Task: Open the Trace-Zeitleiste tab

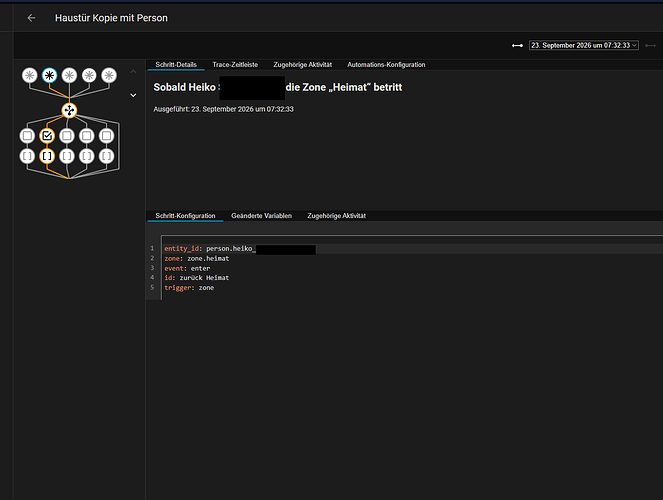Action: [x=235, y=65]
